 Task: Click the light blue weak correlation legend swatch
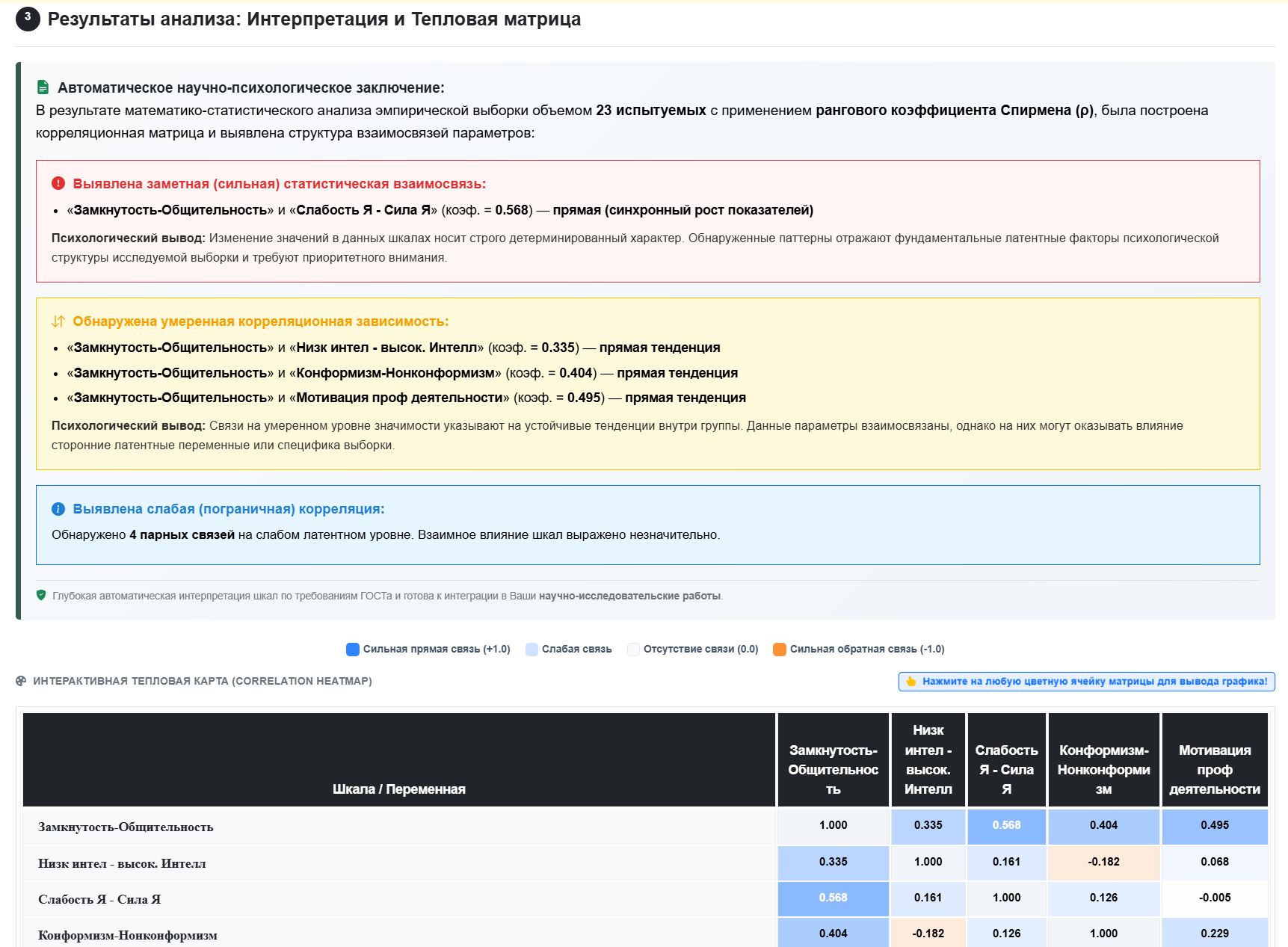coord(531,650)
